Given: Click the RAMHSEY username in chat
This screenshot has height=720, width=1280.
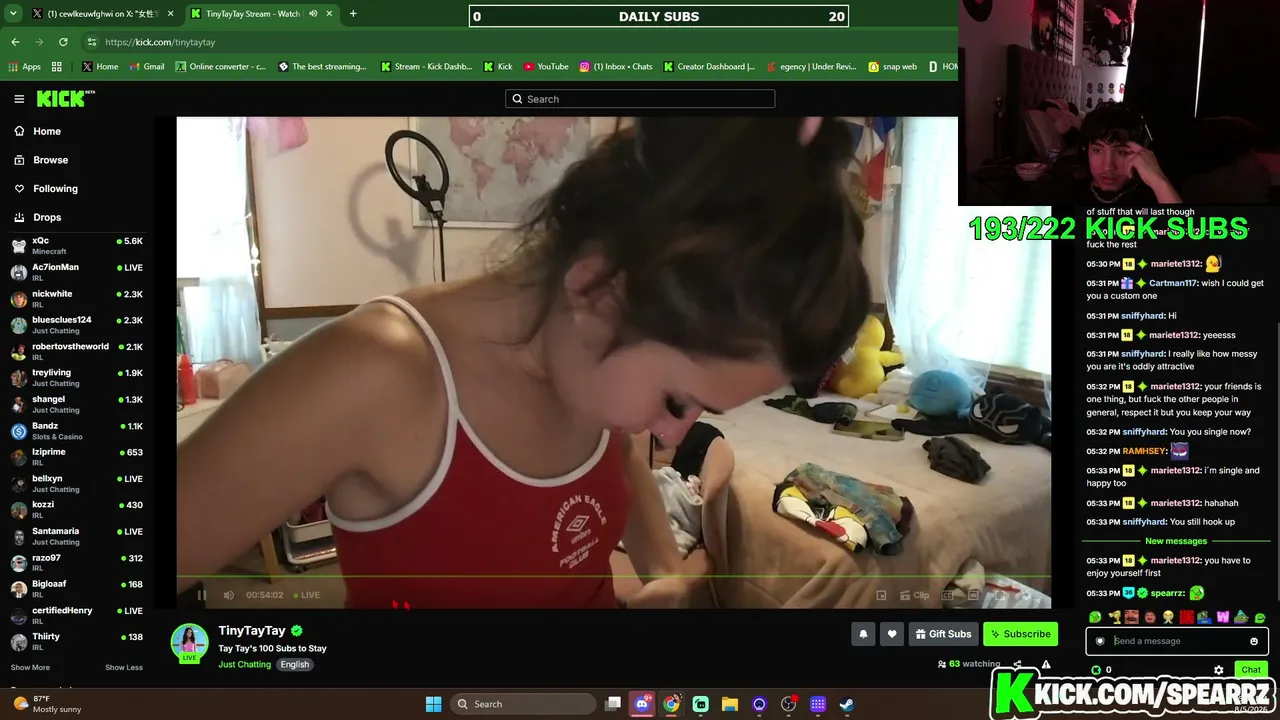Looking at the screenshot, I should pyautogui.click(x=1145, y=451).
